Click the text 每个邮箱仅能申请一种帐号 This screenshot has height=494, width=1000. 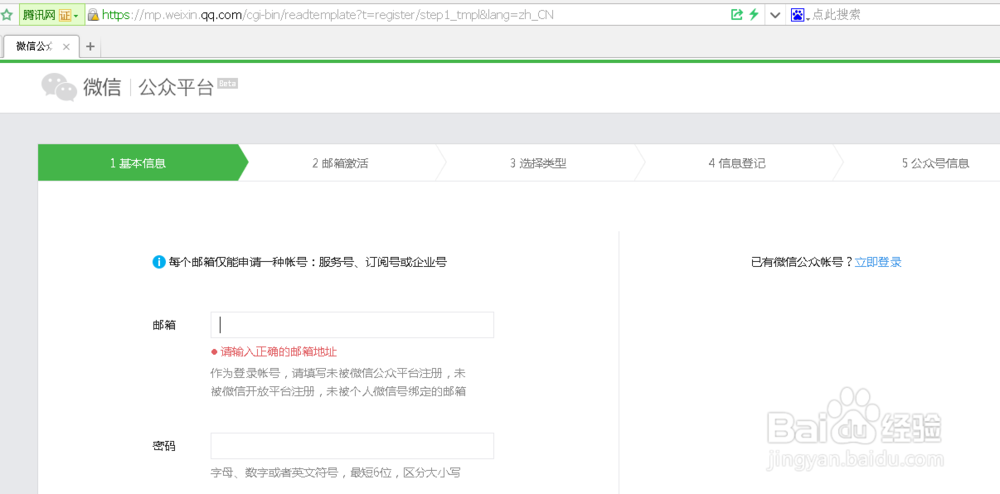[x=239, y=262]
